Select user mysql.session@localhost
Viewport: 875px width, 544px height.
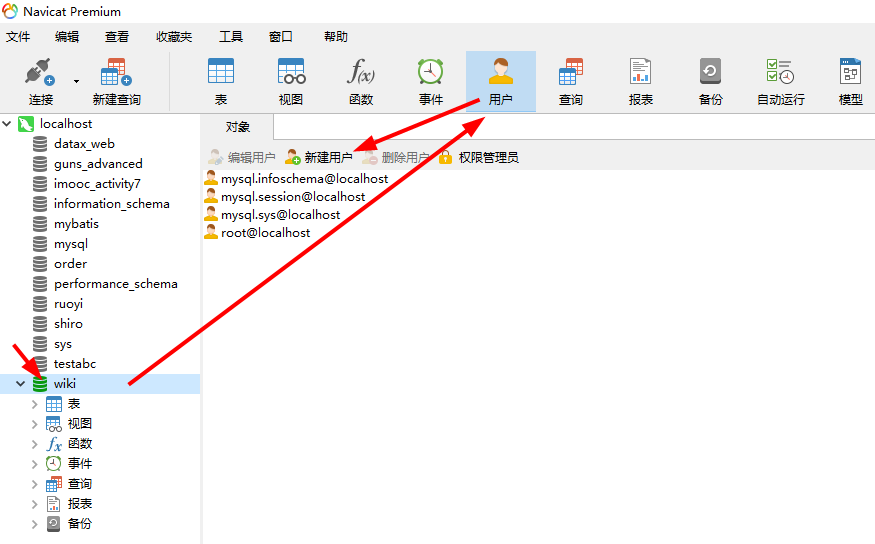point(285,196)
